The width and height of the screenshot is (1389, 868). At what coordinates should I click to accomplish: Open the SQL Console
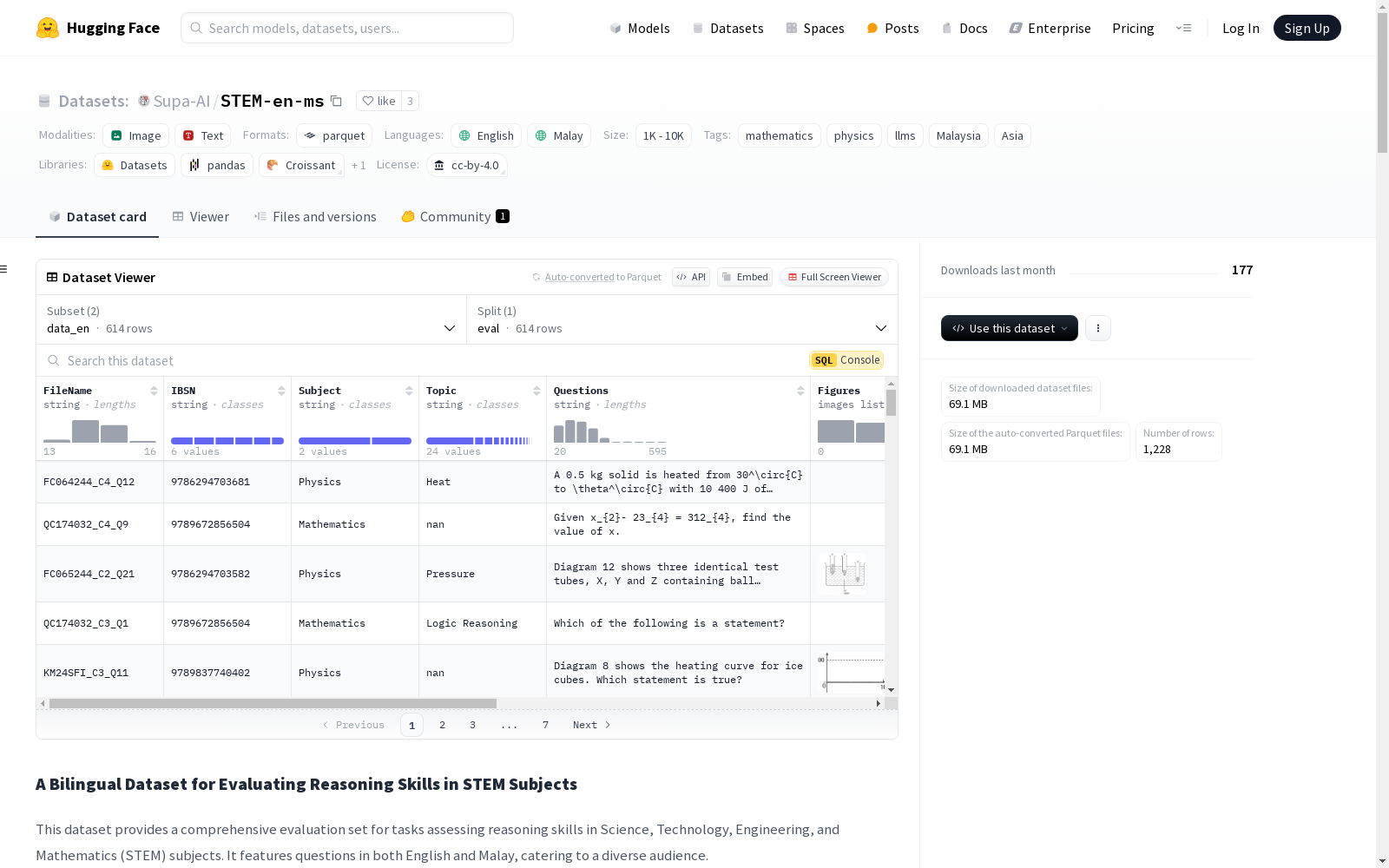point(846,360)
